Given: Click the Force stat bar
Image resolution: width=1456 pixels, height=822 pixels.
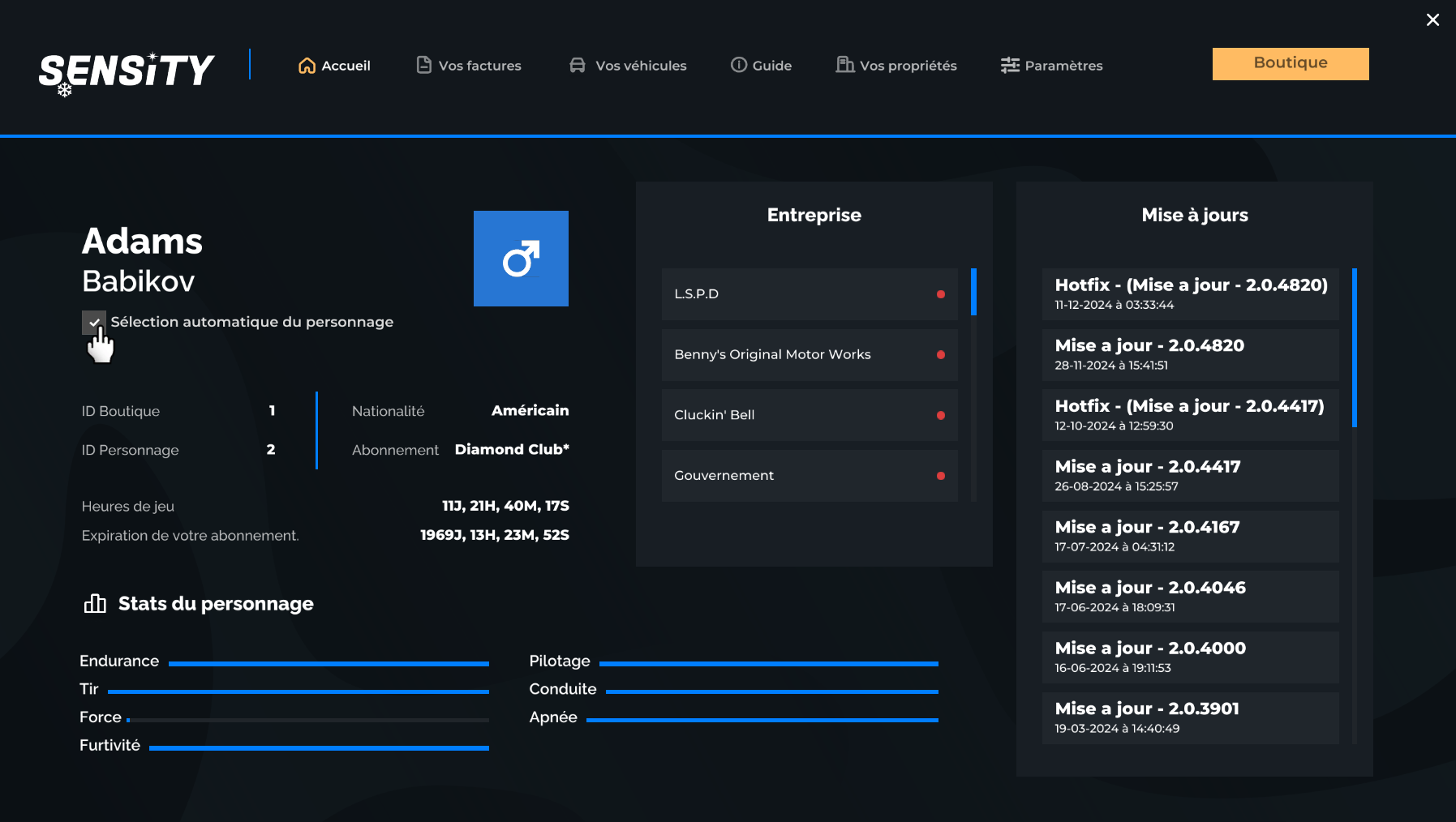Looking at the screenshot, I should (308, 720).
